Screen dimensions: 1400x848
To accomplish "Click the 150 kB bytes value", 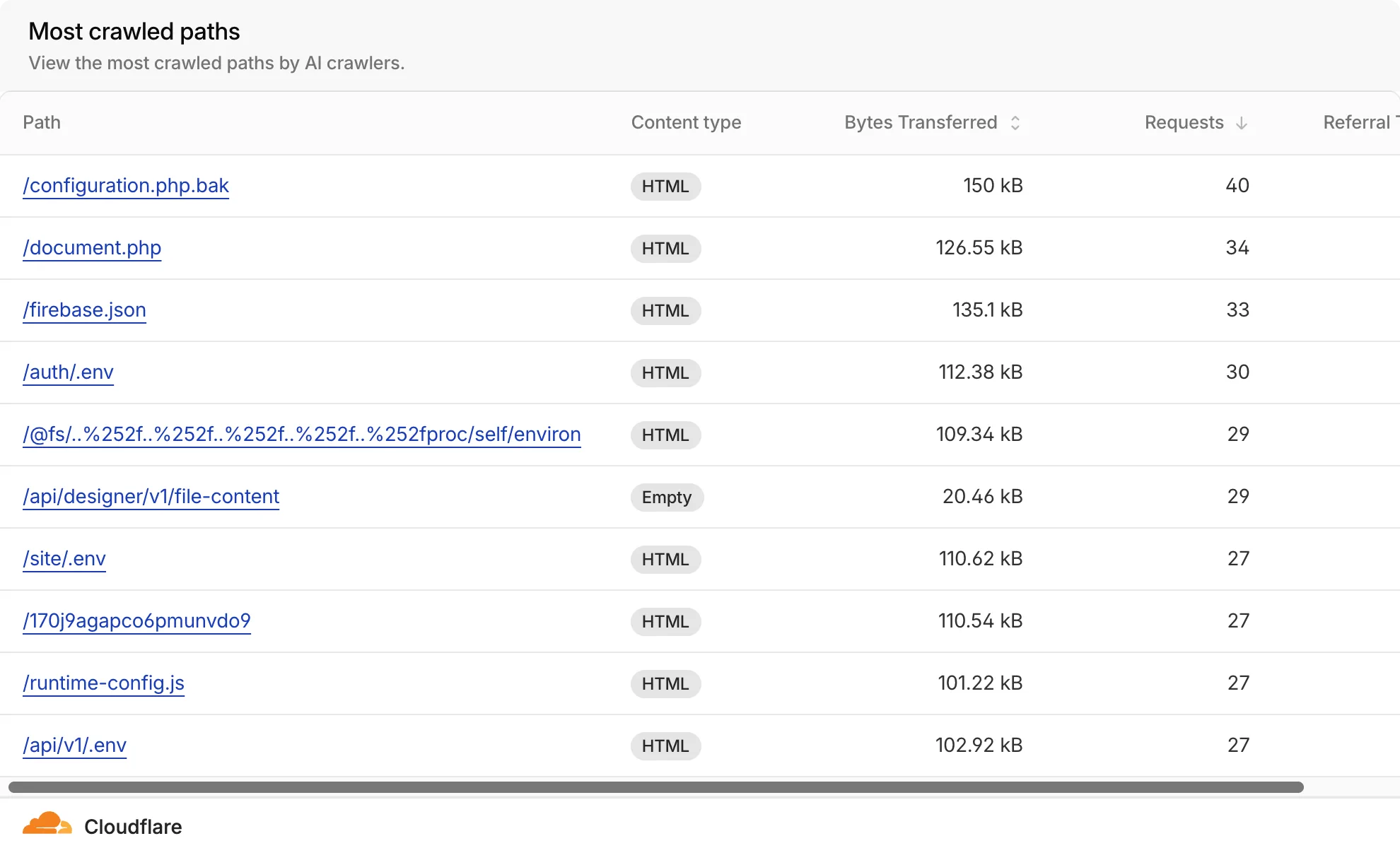I will tap(993, 186).
